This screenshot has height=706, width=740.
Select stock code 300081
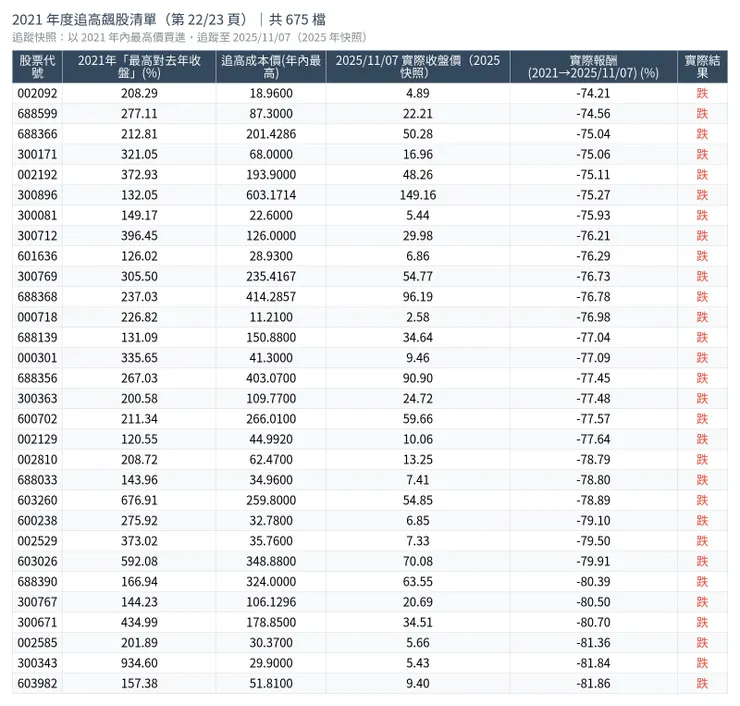(37, 215)
